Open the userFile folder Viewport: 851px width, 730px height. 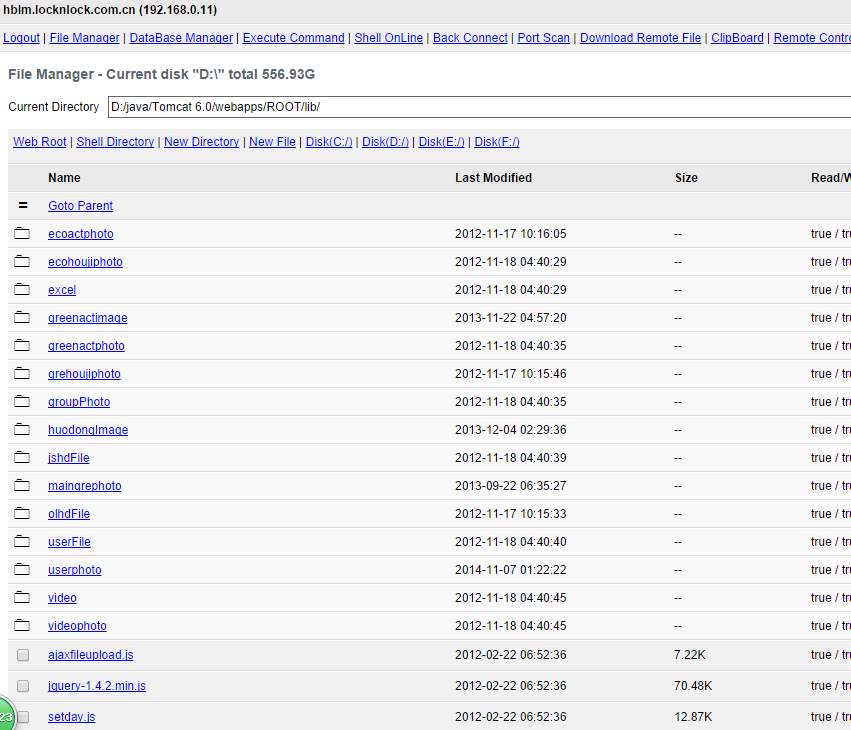69,542
